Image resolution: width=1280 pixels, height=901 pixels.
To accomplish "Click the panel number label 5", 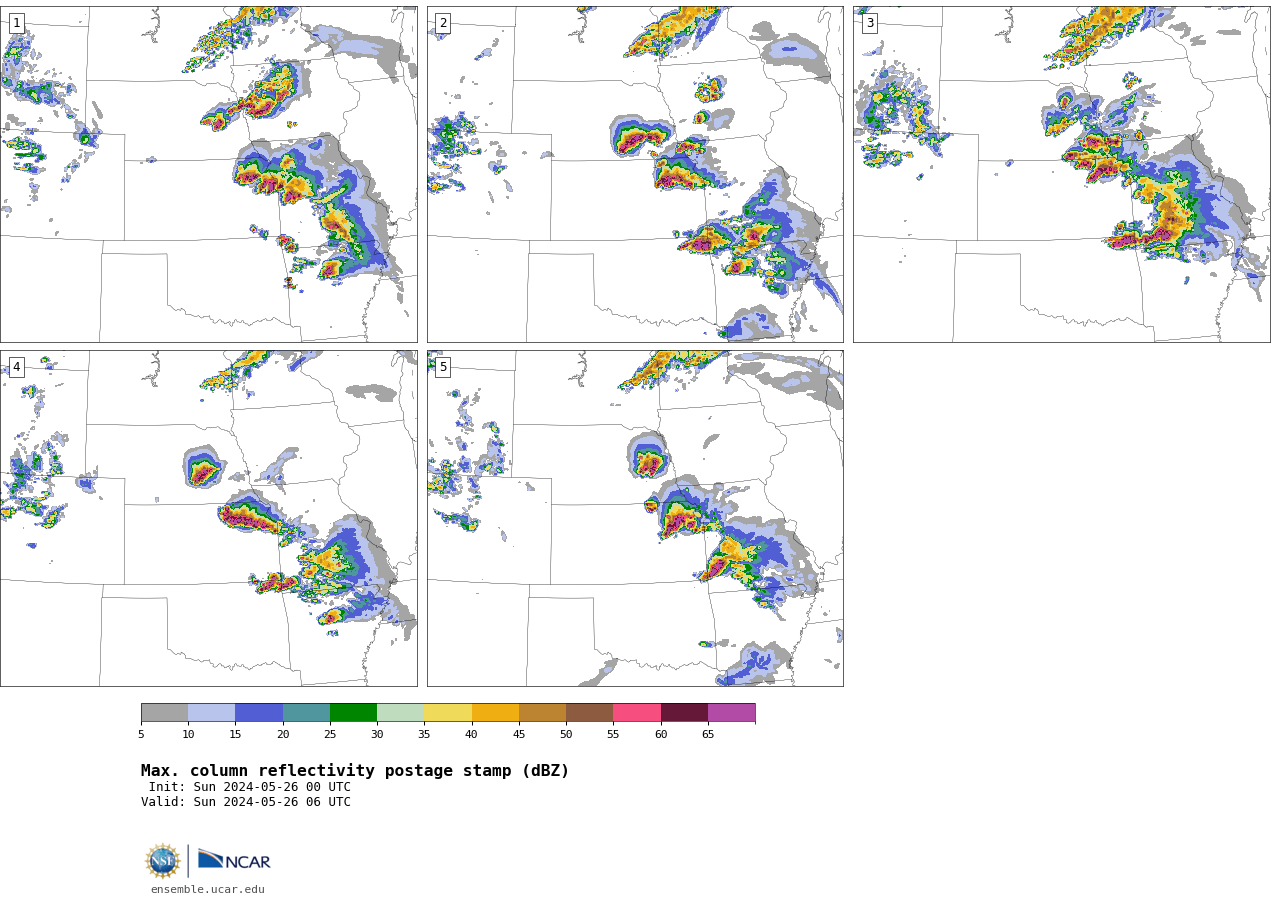I will (x=443, y=367).
